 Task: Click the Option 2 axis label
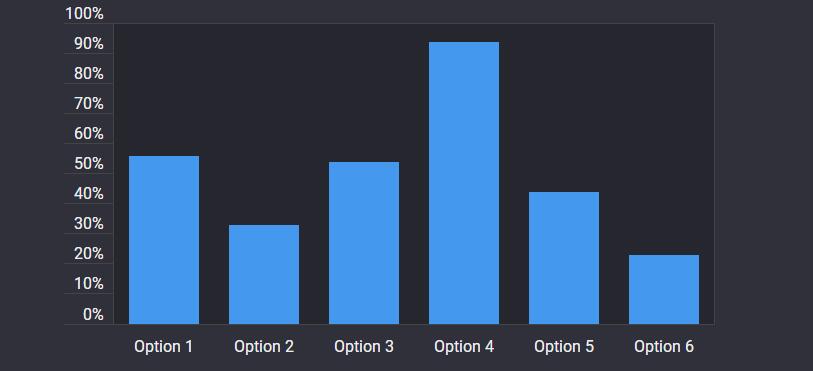click(x=264, y=347)
